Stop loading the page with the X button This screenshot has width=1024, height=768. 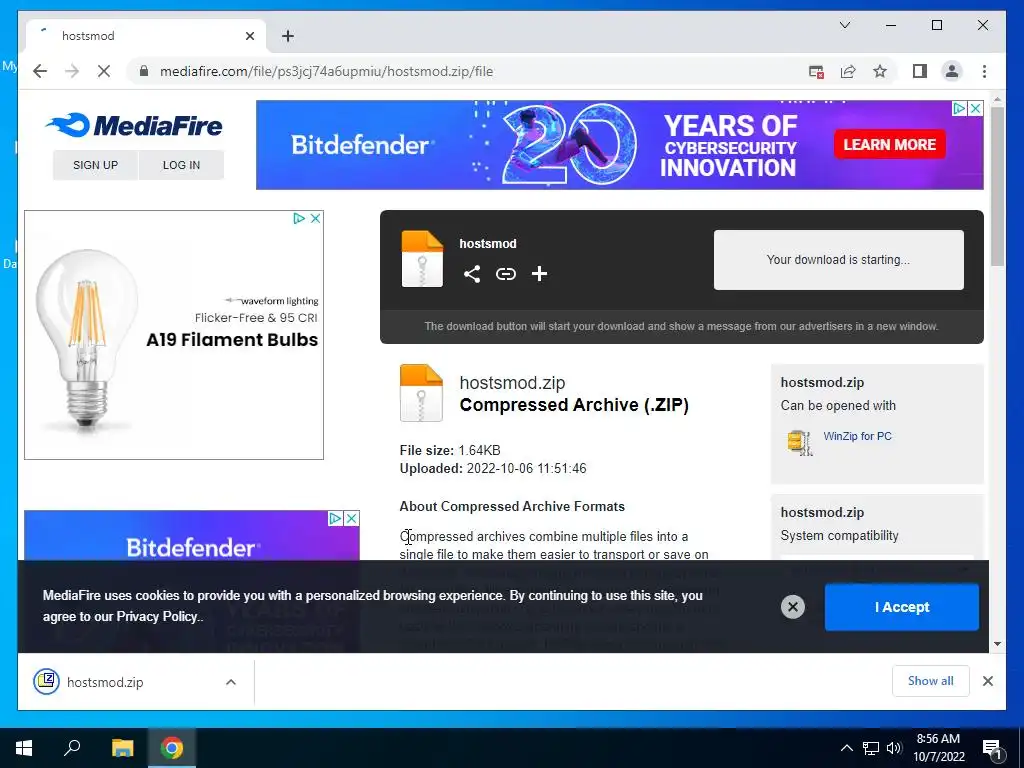tap(104, 71)
